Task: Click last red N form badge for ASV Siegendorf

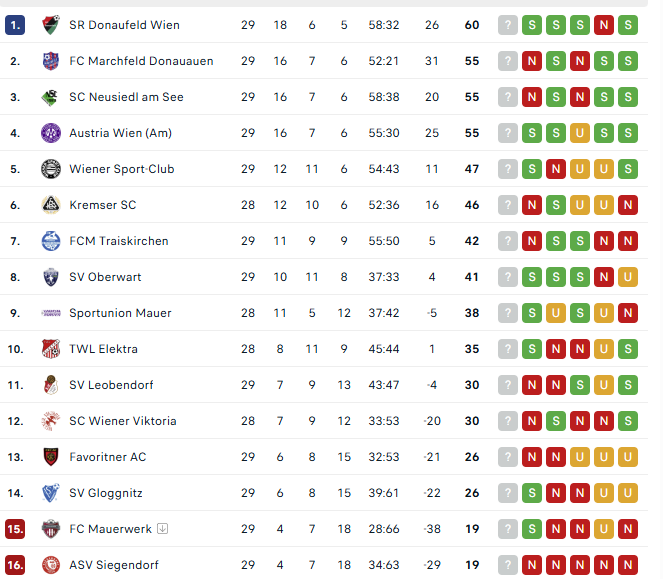Action: click(628, 565)
